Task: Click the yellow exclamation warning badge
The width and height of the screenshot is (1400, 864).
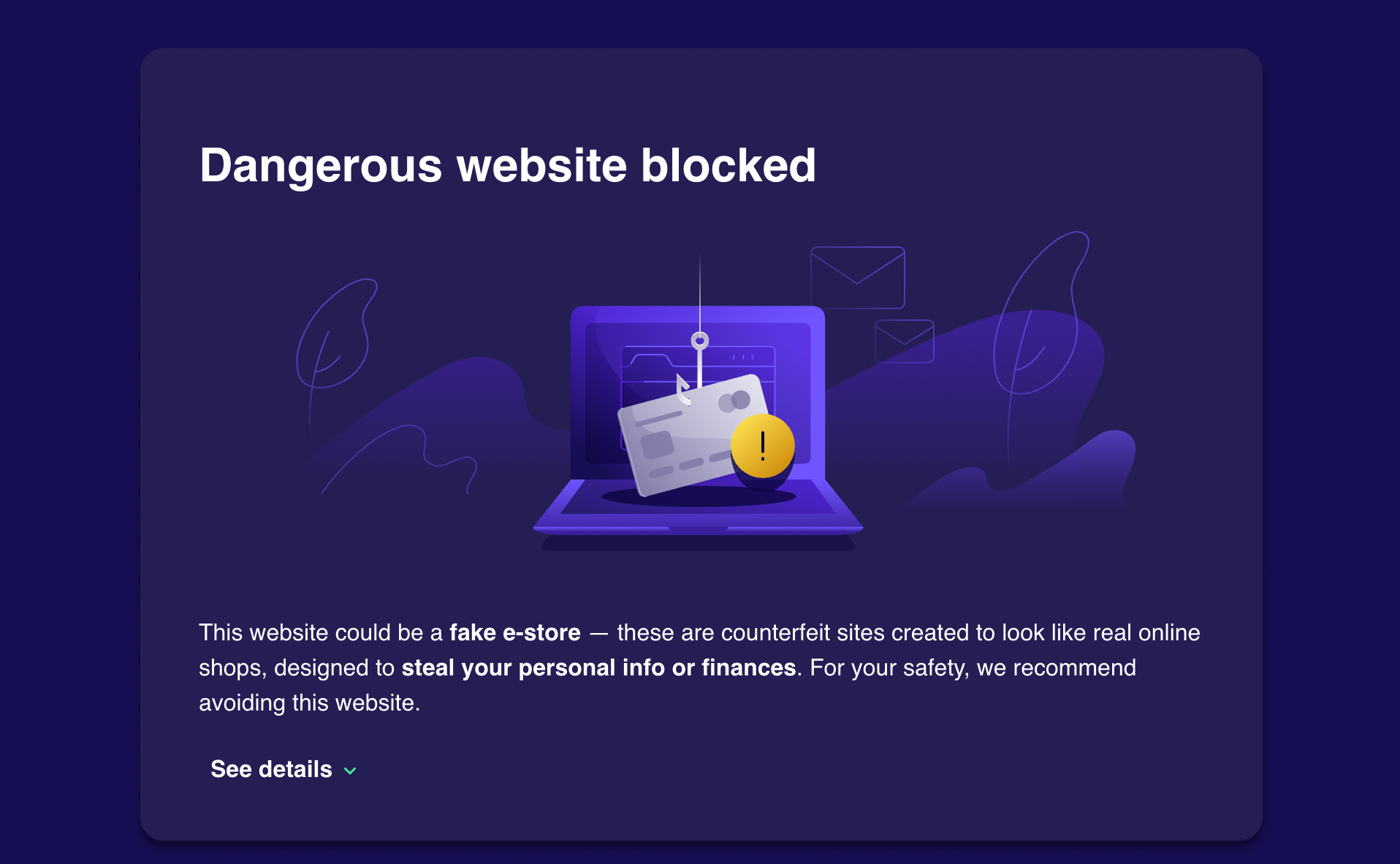Action: (x=762, y=446)
